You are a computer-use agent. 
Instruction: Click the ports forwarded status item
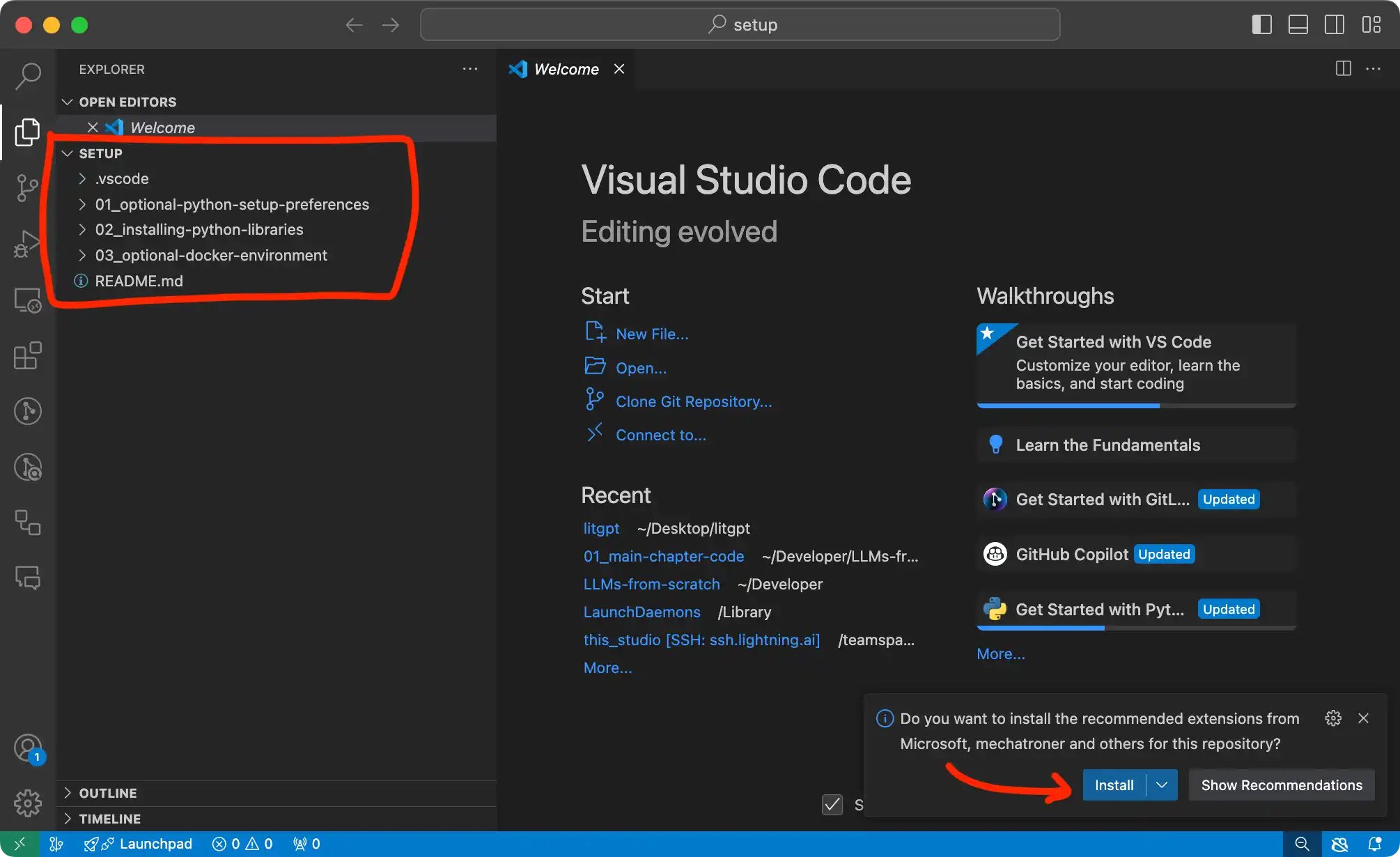306,844
